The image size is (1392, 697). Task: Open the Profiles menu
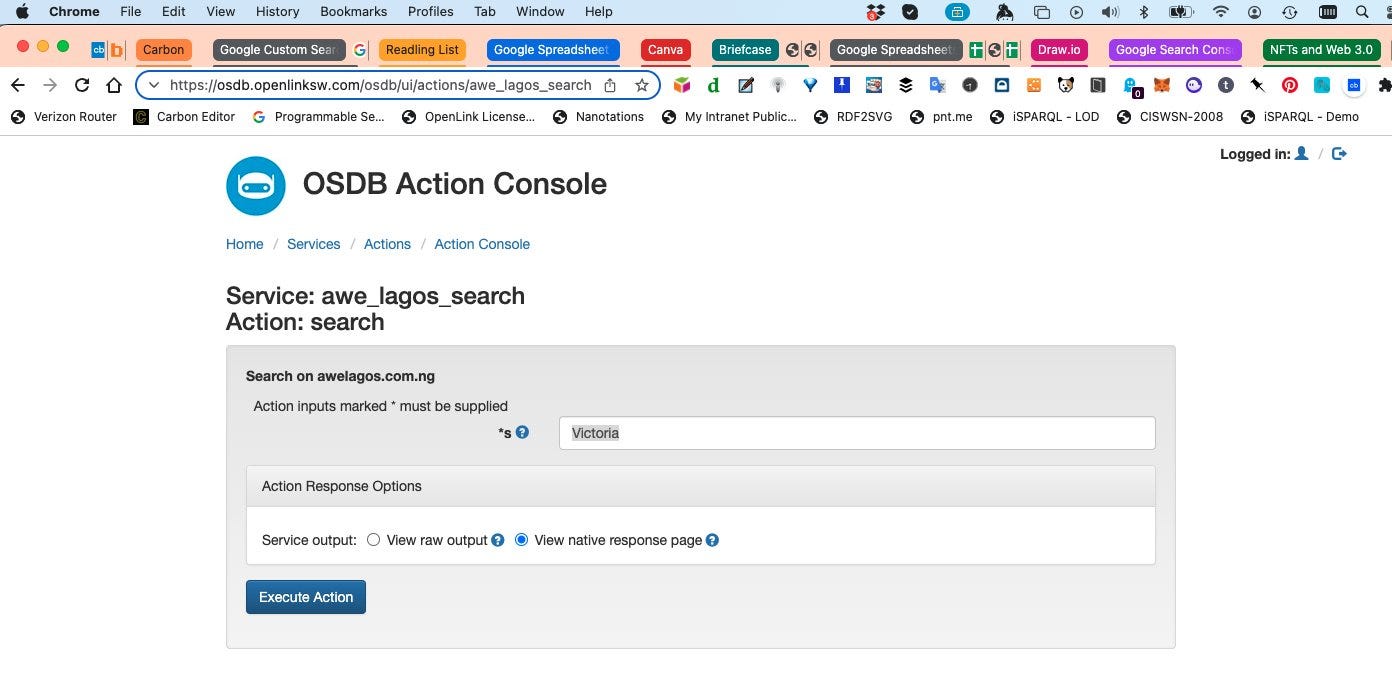coord(430,12)
